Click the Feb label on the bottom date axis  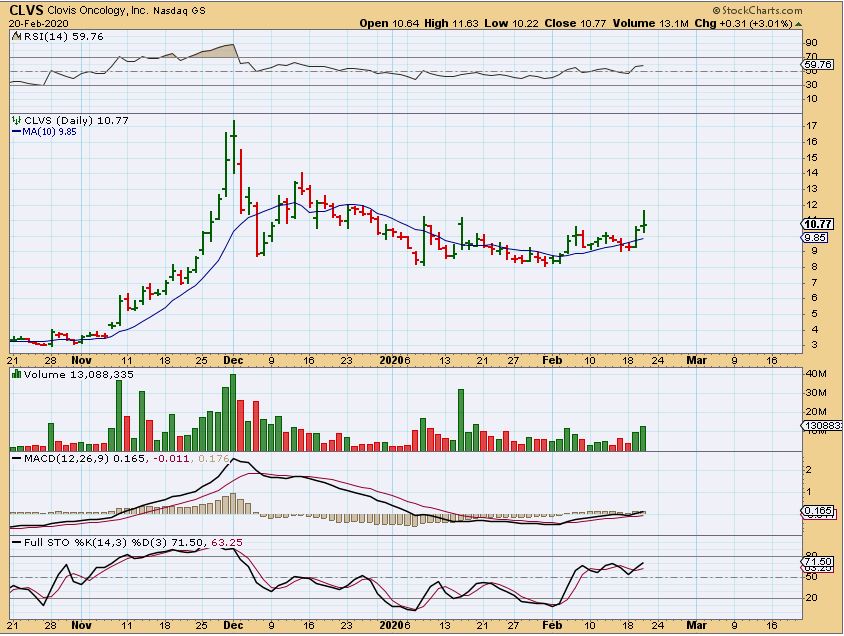552,625
